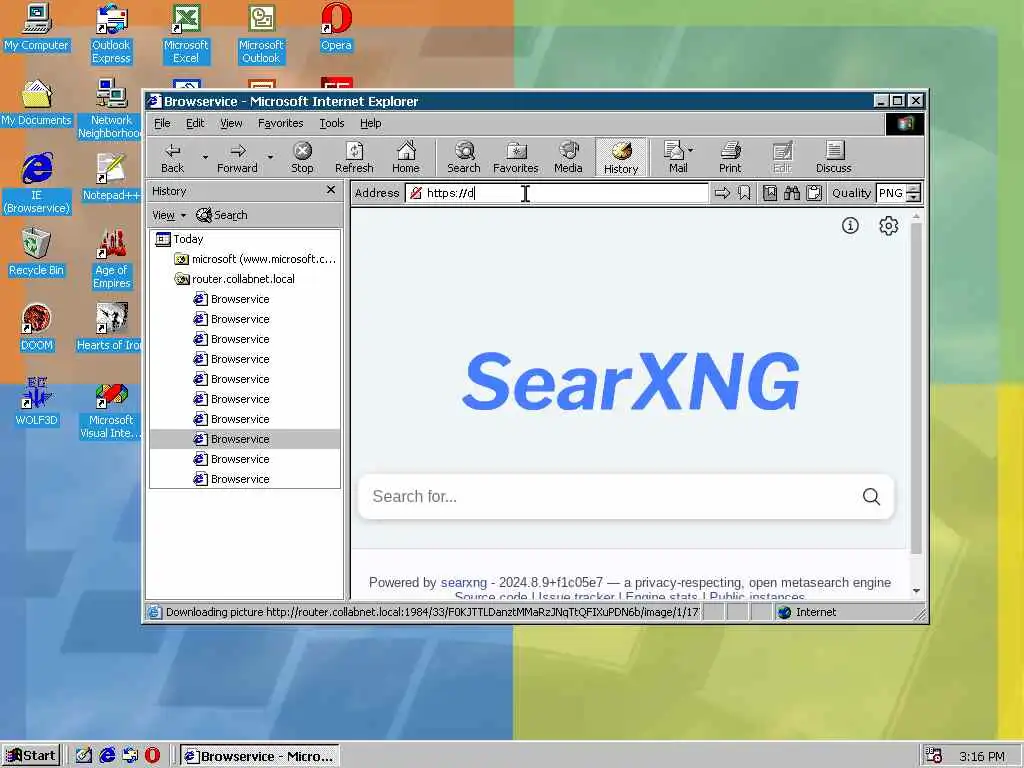The height and width of the screenshot is (768, 1024).
Task: Open the Favorites menu in menu bar
Action: pyautogui.click(x=280, y=123)
